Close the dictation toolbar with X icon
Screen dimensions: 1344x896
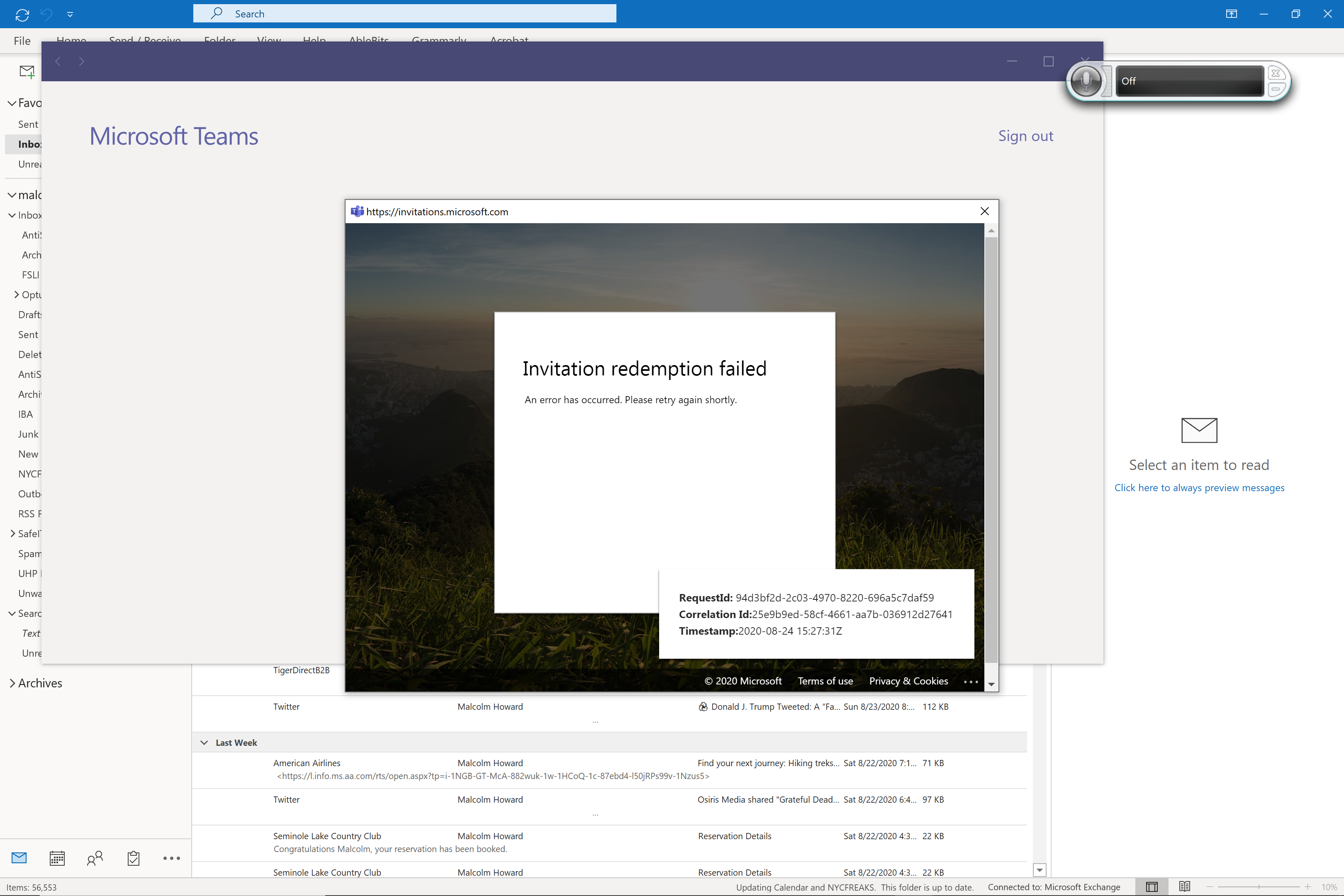point(1276,73)
